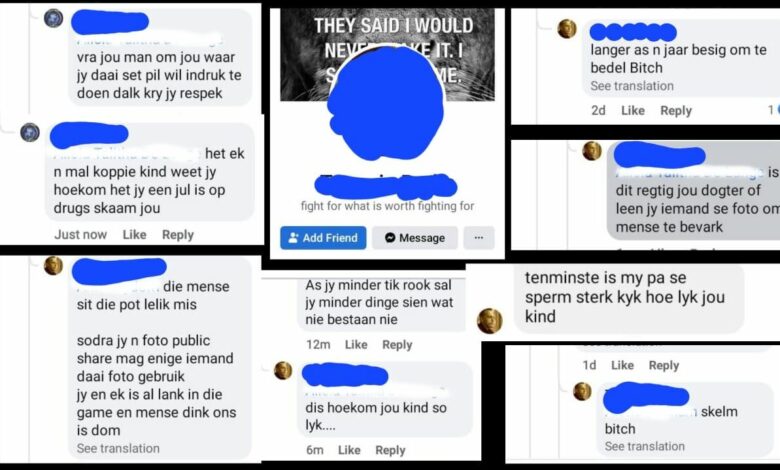Open the three-dots more options menu
Screen dimensions: 780x470
click(x=479, y=238)
